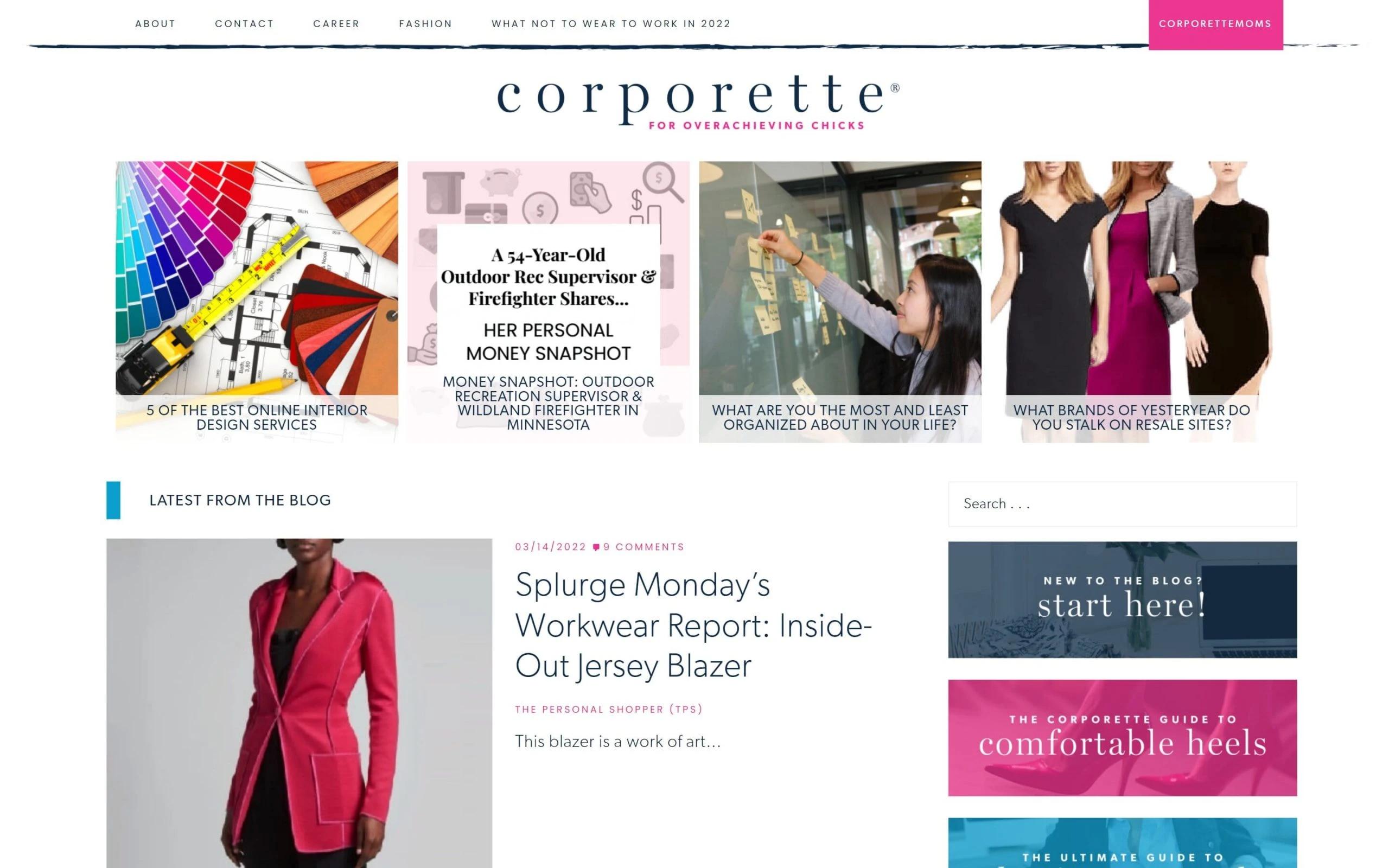Select the Fashion menu item
The height and width of the screenshot is (868, 1389).
(x=425, y=23)
